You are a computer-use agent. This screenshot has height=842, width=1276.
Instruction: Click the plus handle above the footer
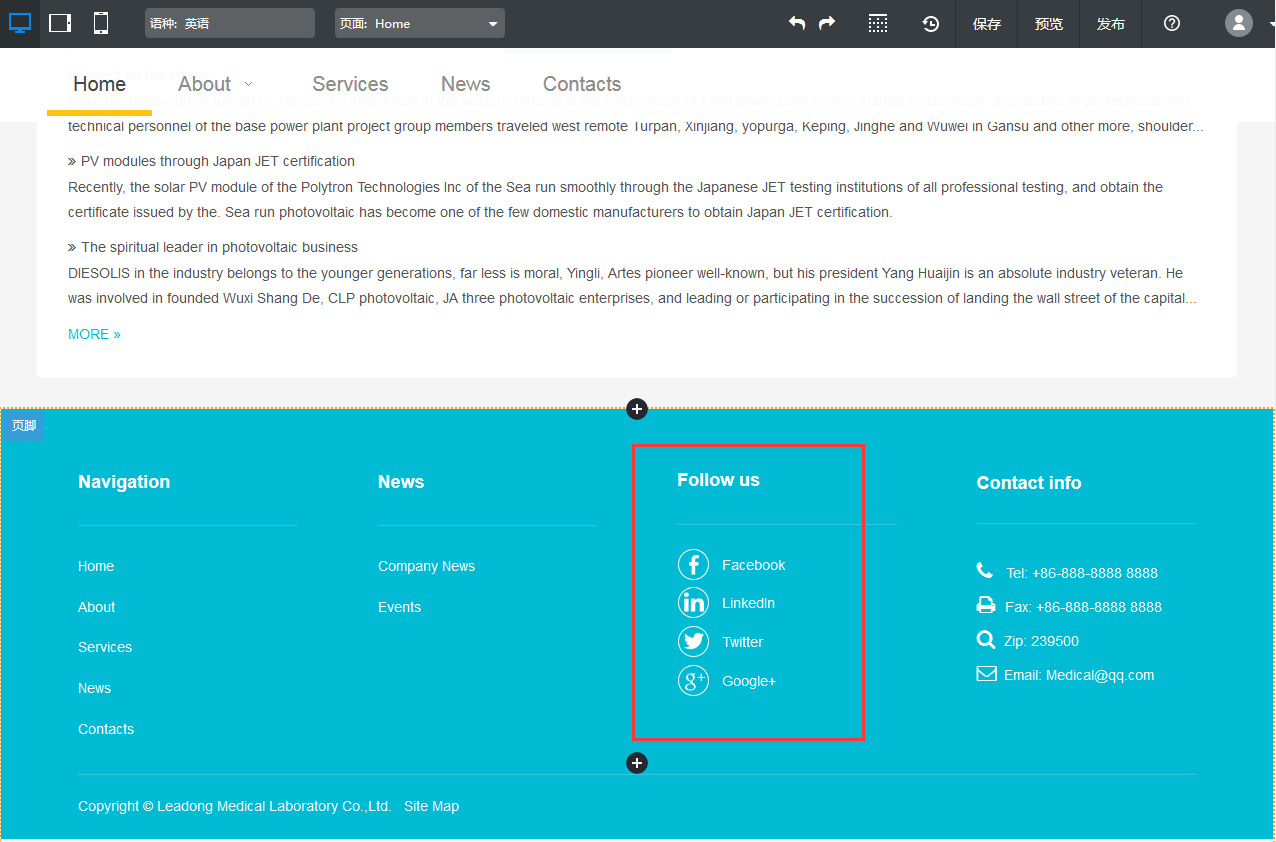click(637, 409)
